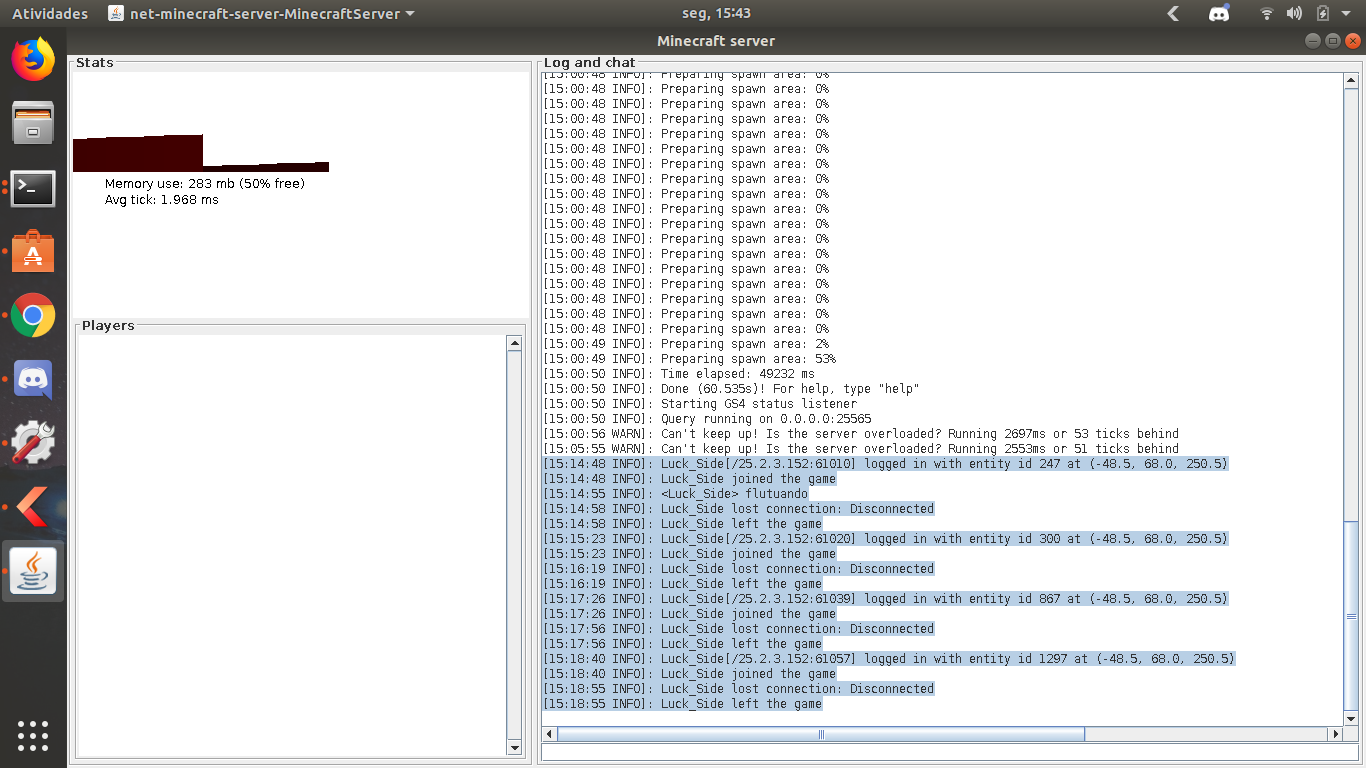Viewport: 1366px width, 768px height.
Task: Click the 15:17:26 'Luck_Side joined the game' line
Action: click(689, 614)
